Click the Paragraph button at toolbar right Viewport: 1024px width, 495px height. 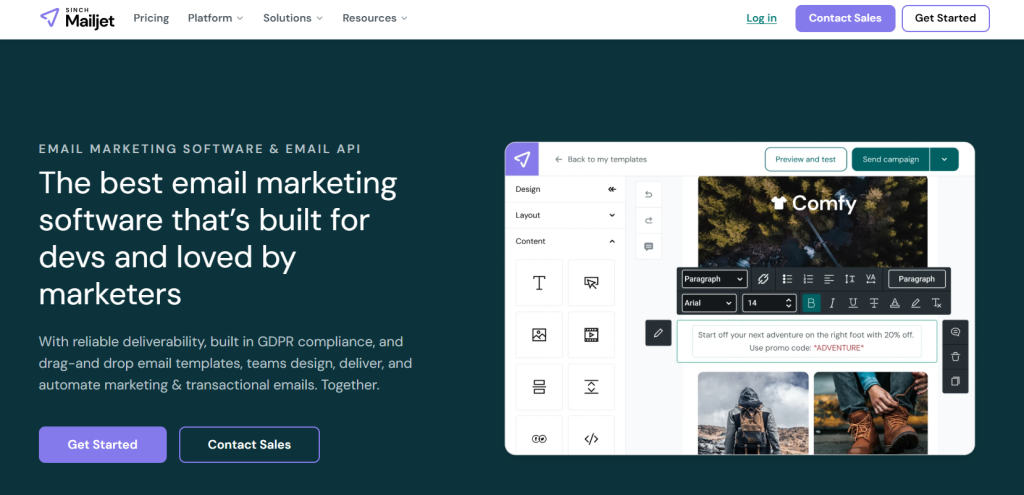point(917,279)
